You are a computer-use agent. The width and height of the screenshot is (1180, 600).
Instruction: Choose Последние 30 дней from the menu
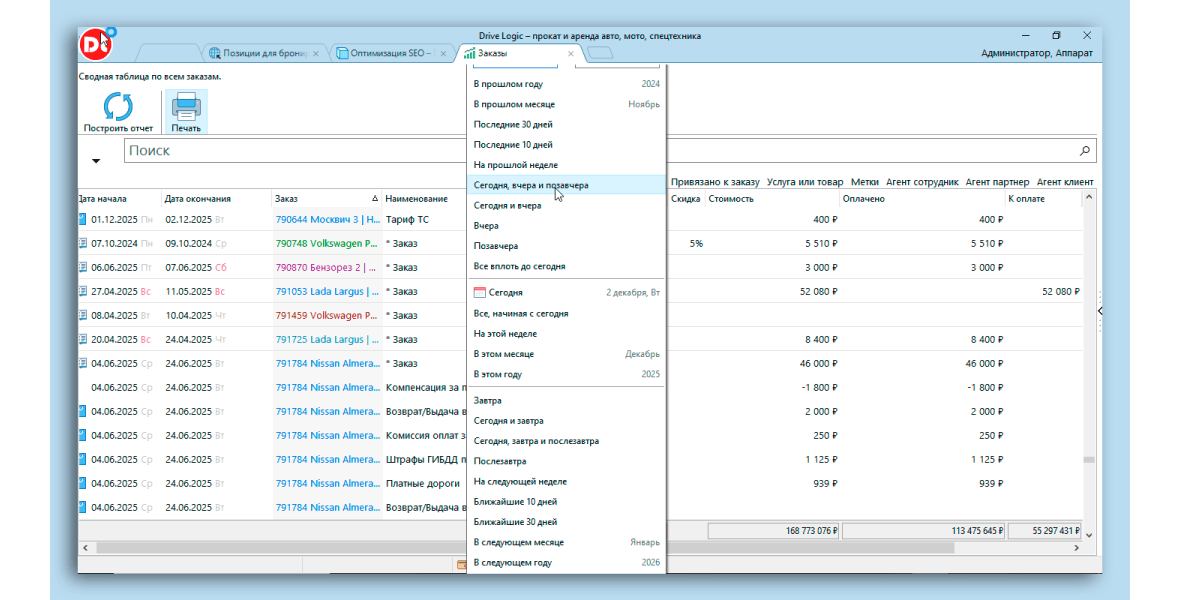pyautogui.click(x=513, y=125)
